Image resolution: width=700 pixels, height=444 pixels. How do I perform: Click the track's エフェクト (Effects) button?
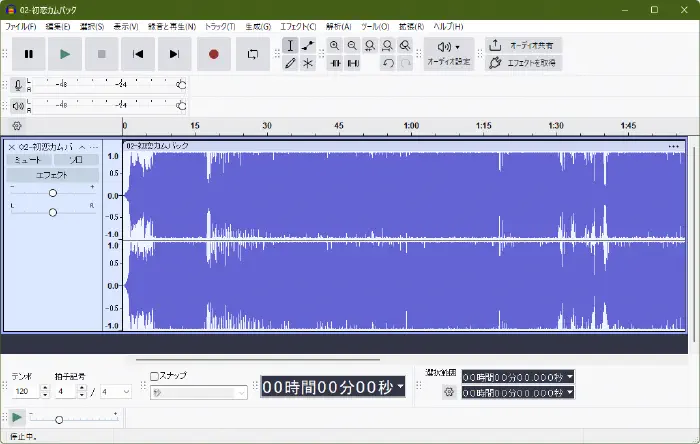tap(52, 174)
